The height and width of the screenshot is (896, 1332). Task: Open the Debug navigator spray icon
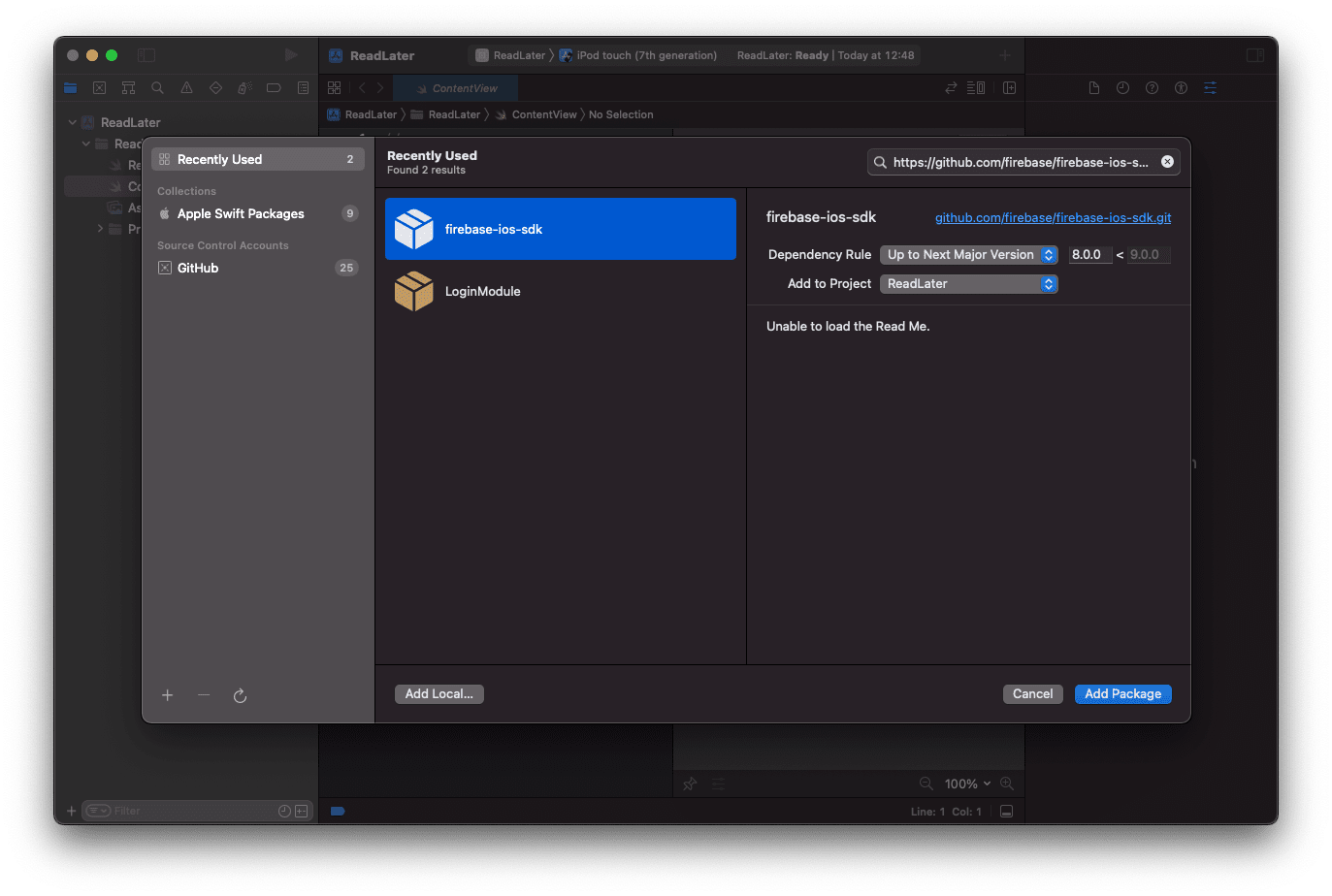(x=244, y=88)
